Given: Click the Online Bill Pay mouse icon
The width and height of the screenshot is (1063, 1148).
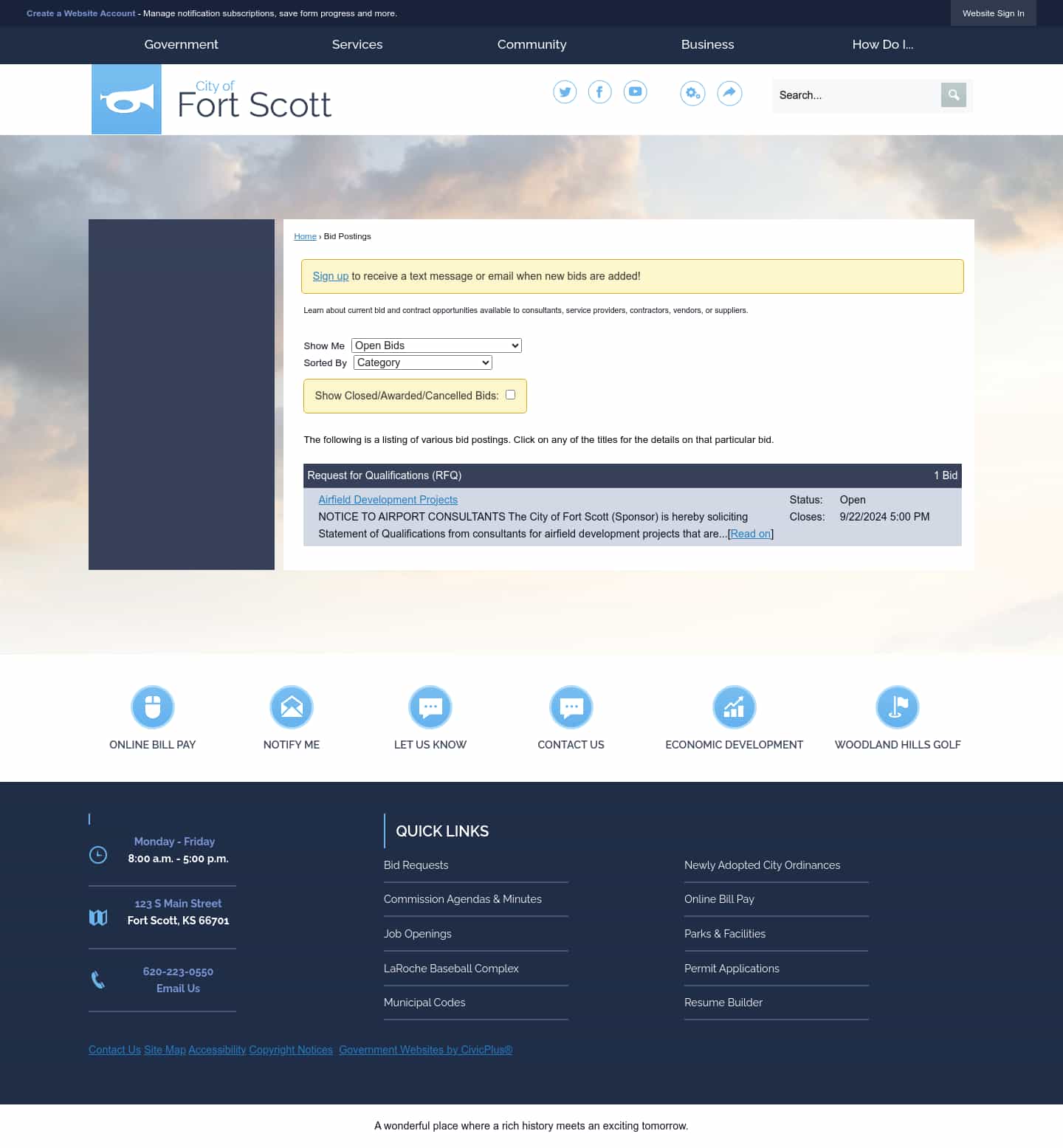Looking at the screenshot, I should (x=153, y=707).
